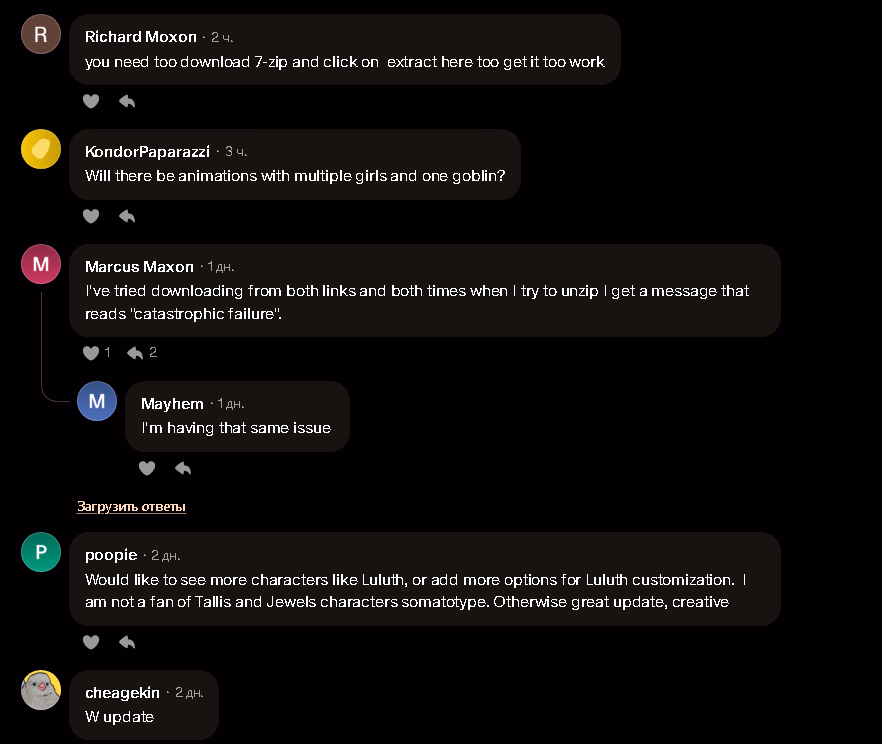Click poopie's green avatar
Screen dimensions: 882x744
pos(41,552)
